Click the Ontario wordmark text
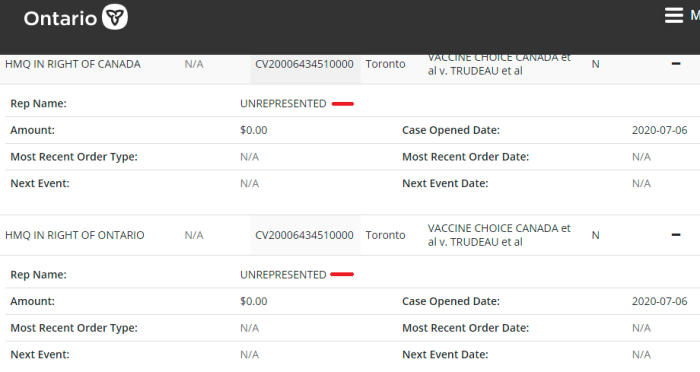Image resolution: width=700 pixels, height=372 pixels. 60,19
